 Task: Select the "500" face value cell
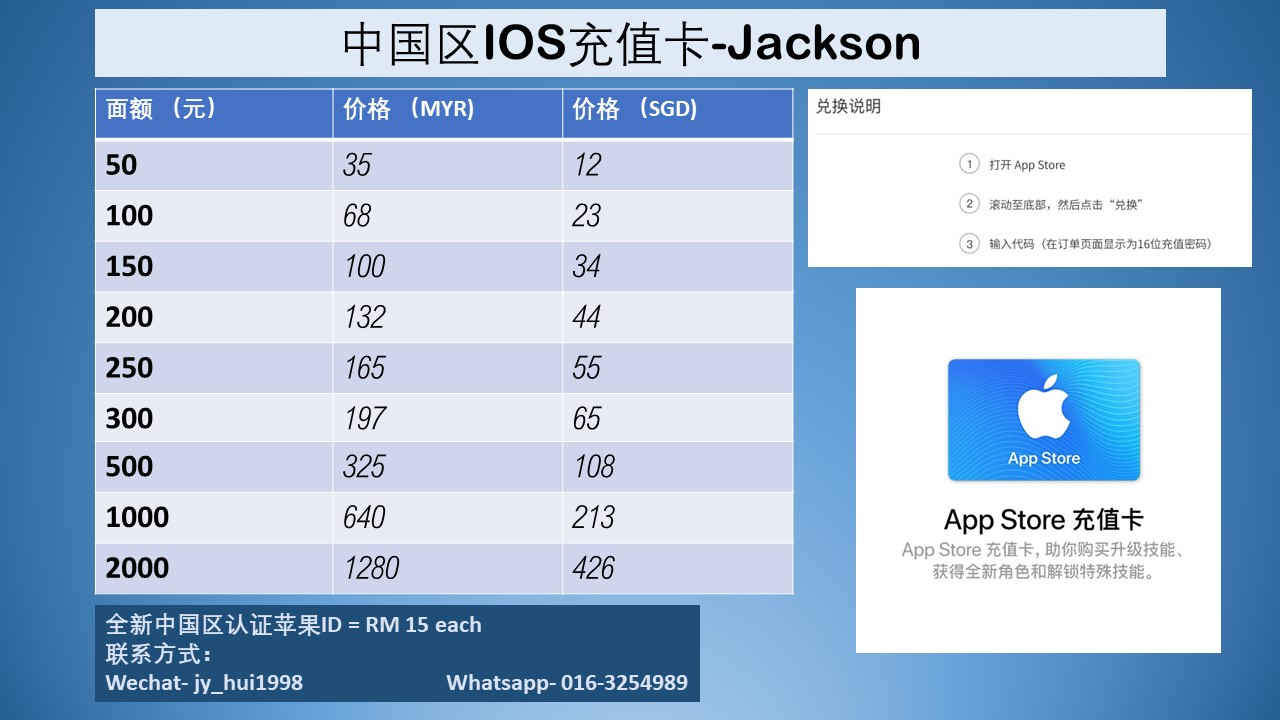(214, 467)
